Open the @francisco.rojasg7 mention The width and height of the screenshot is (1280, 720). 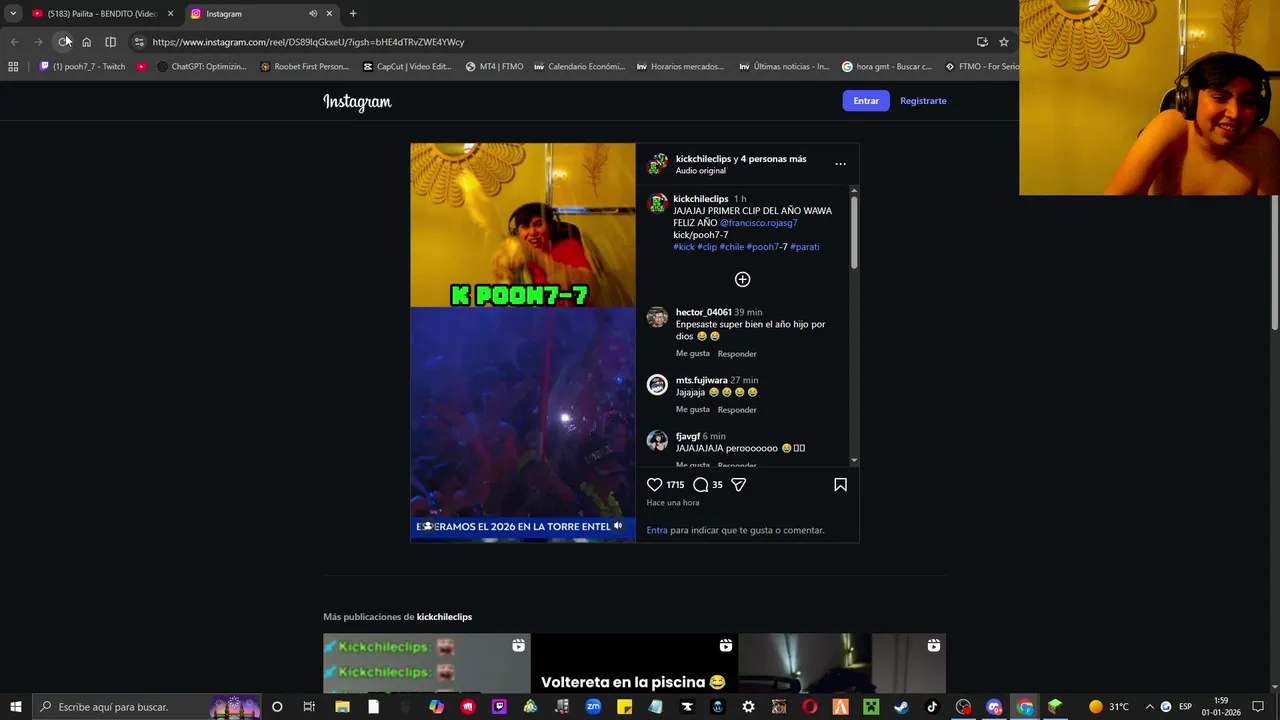pyautogui.click(x=759, y=223)
